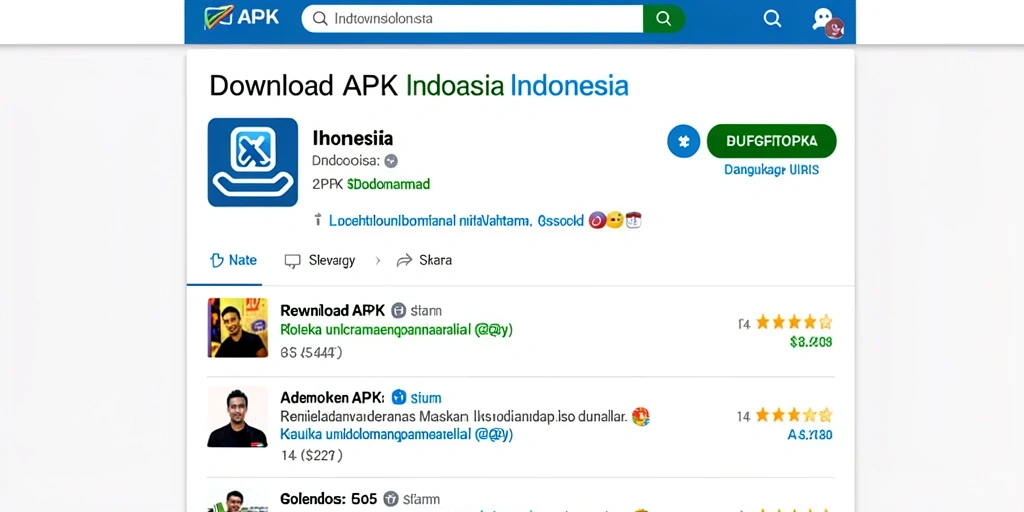The height and width of the screenshot is (512, 1024).
Task: Click the 'Download APK Indoasia Indonesia' heading
Action: 419,86
